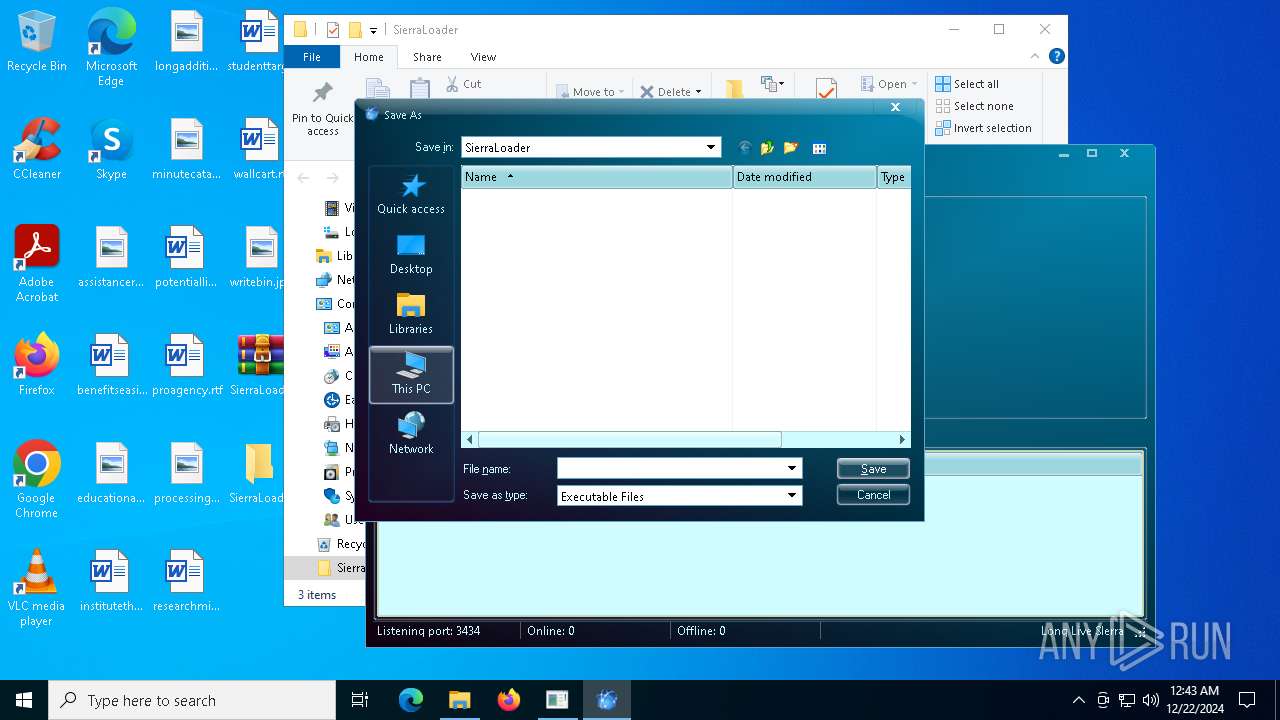
Task: Open File Explorer from taskbar
Action: 459,700
